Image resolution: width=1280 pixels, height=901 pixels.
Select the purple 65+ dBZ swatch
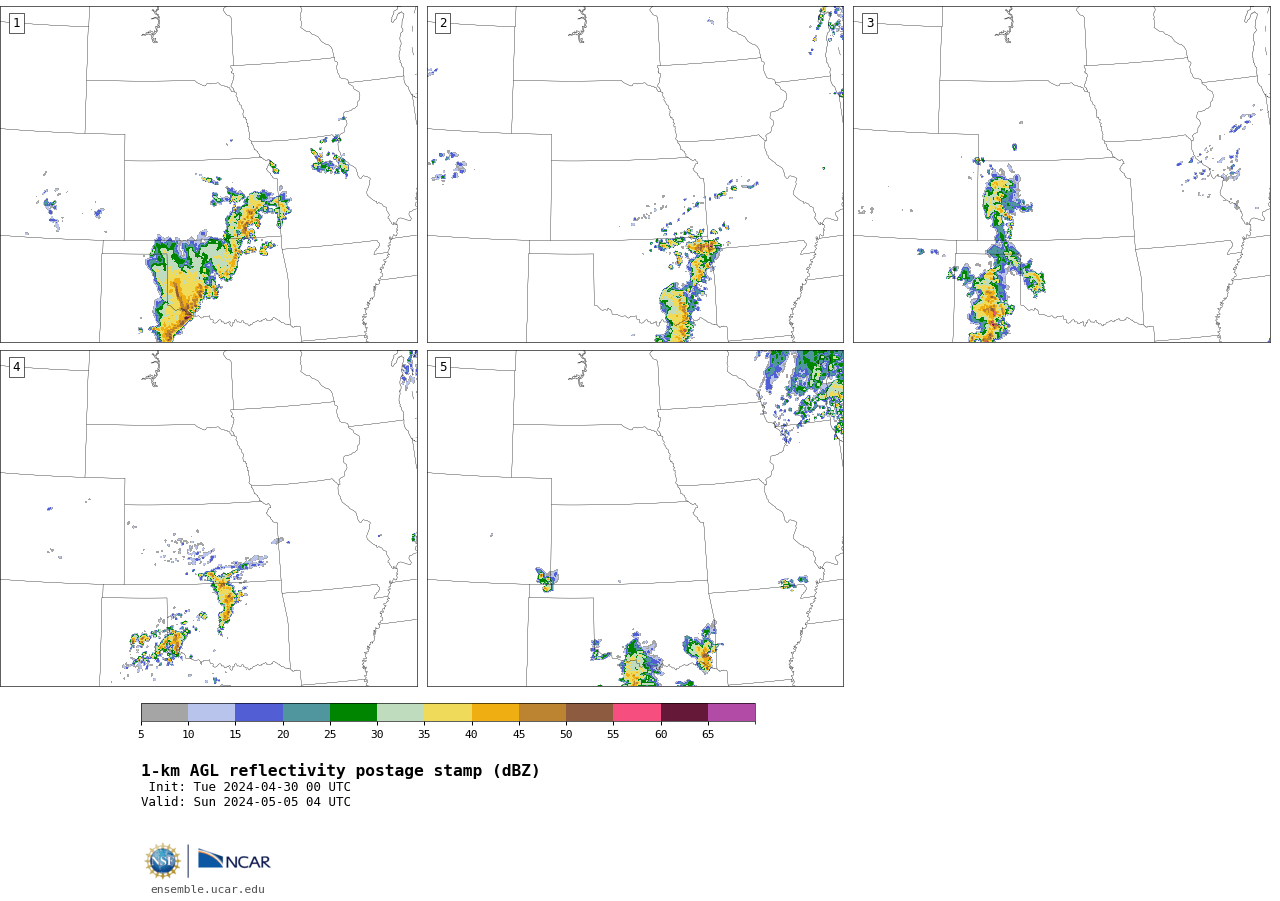[x=731, y=713]
